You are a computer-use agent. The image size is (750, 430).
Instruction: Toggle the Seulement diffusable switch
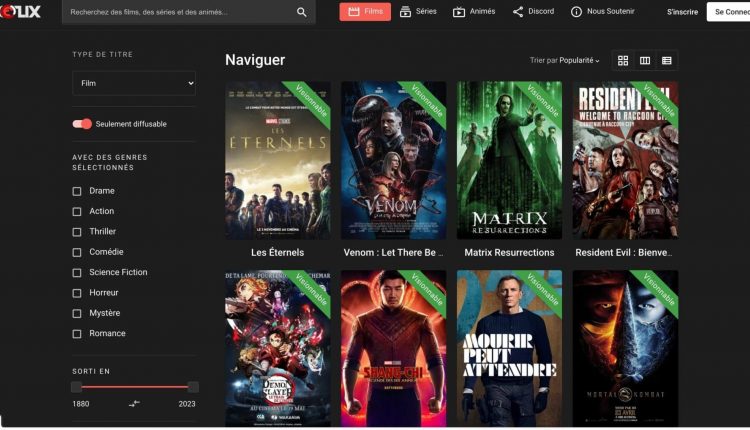[82, 124]
